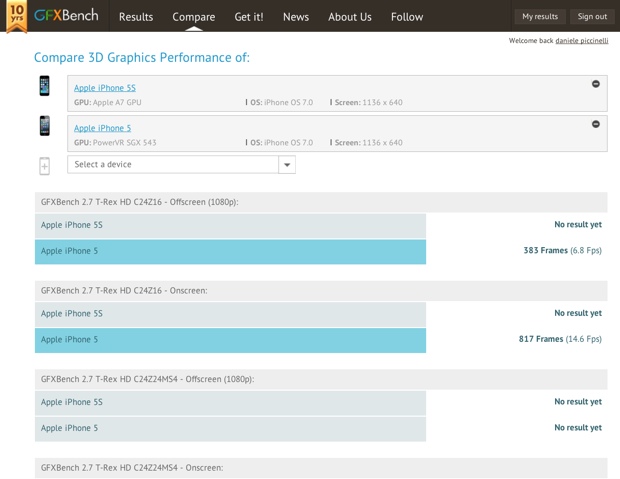The height and width of the screenshot is (479, 620).
Task: Click T-Rex HD C24Z24MS4 Offscreen (1080p) header
Action: pos(321,379)
